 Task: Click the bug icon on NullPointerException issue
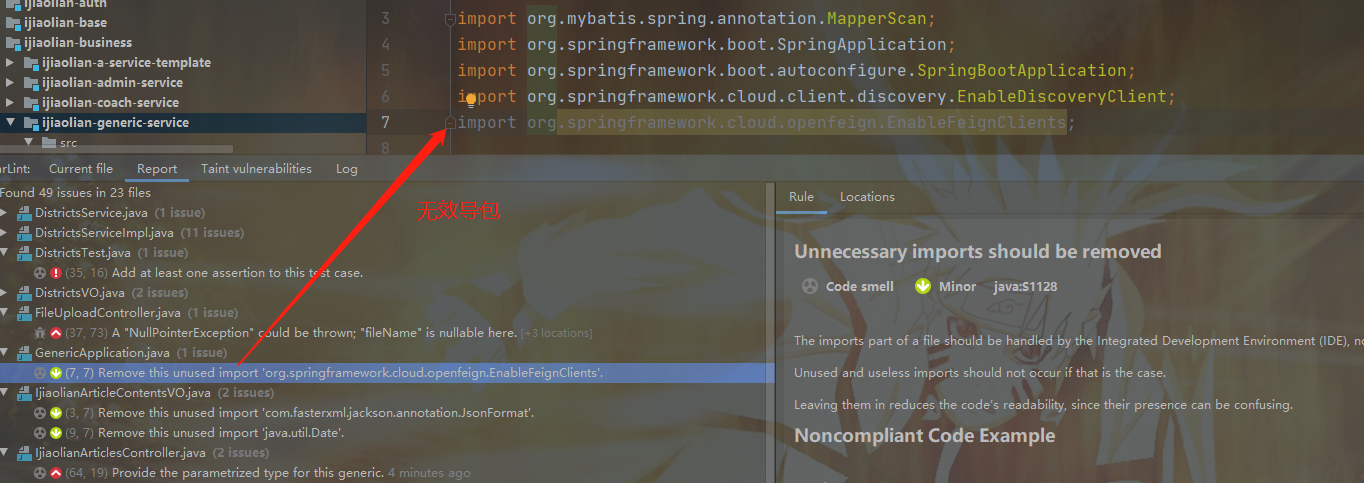point(40,333)
